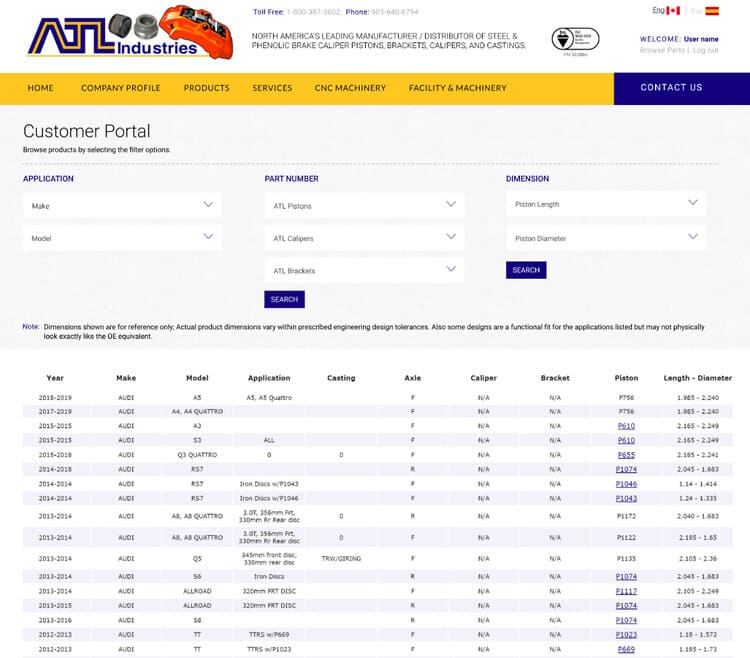Open the Piston Length dropdown
Viewport: 750px width, 658px height.
tap(606, 204)
